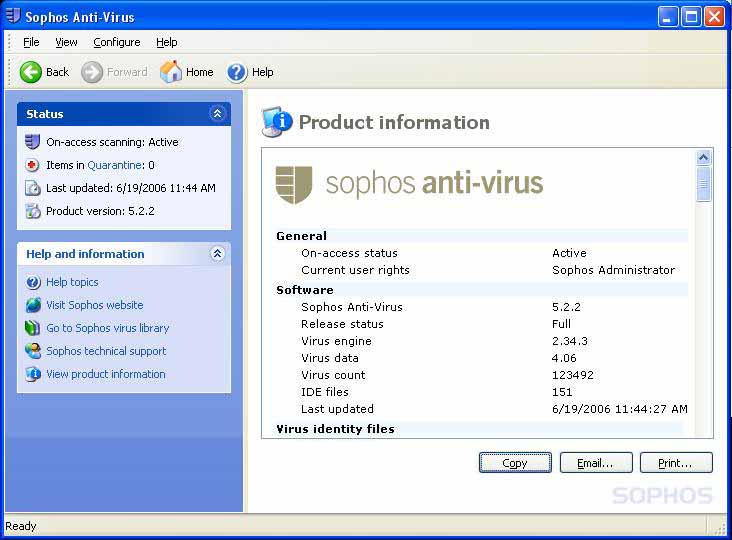Collapse the Help and information panel
Screen dimensions: 732x540
(217, 254)
